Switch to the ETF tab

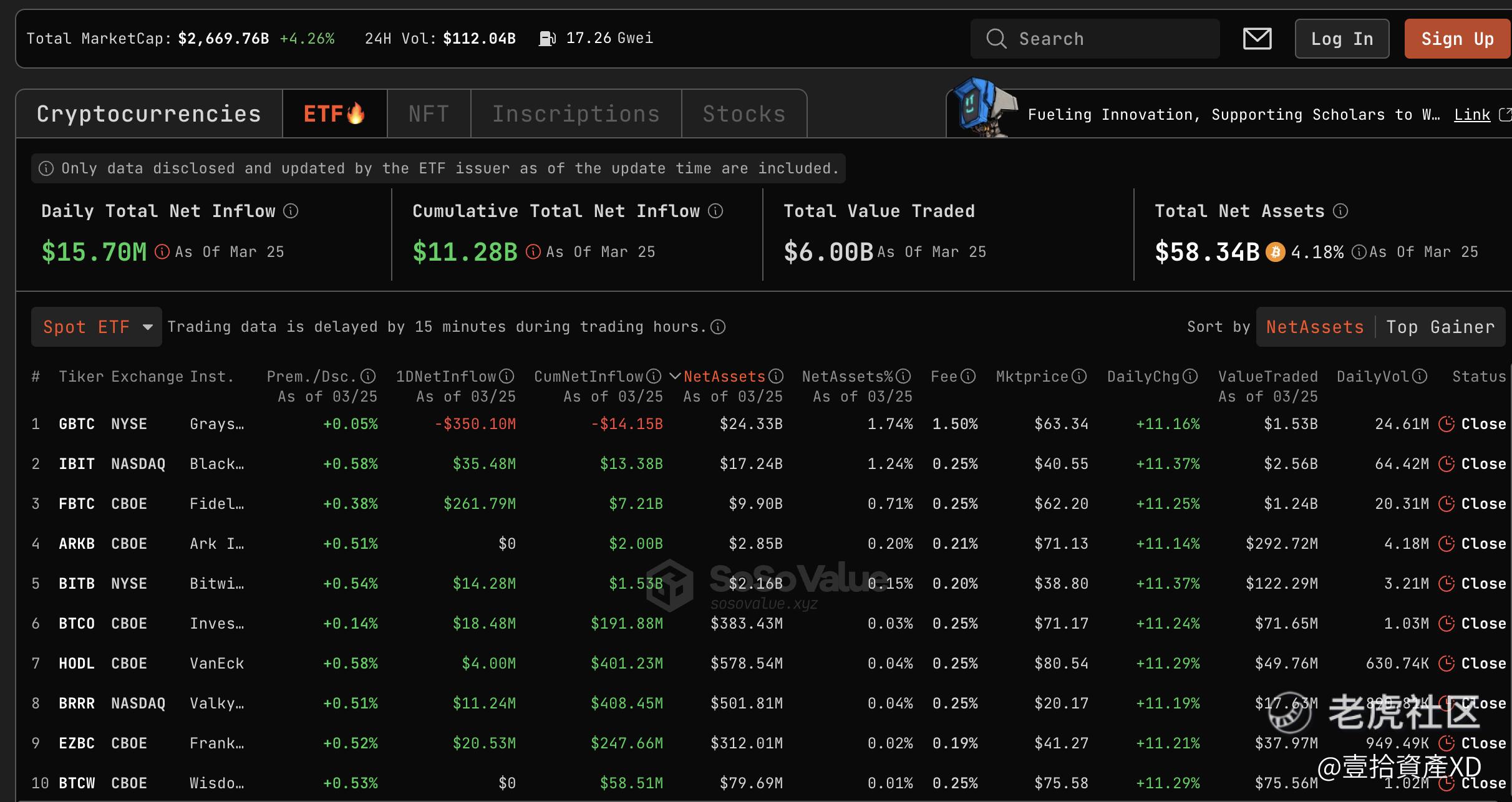pyautogui.click(x=334, y=114)
